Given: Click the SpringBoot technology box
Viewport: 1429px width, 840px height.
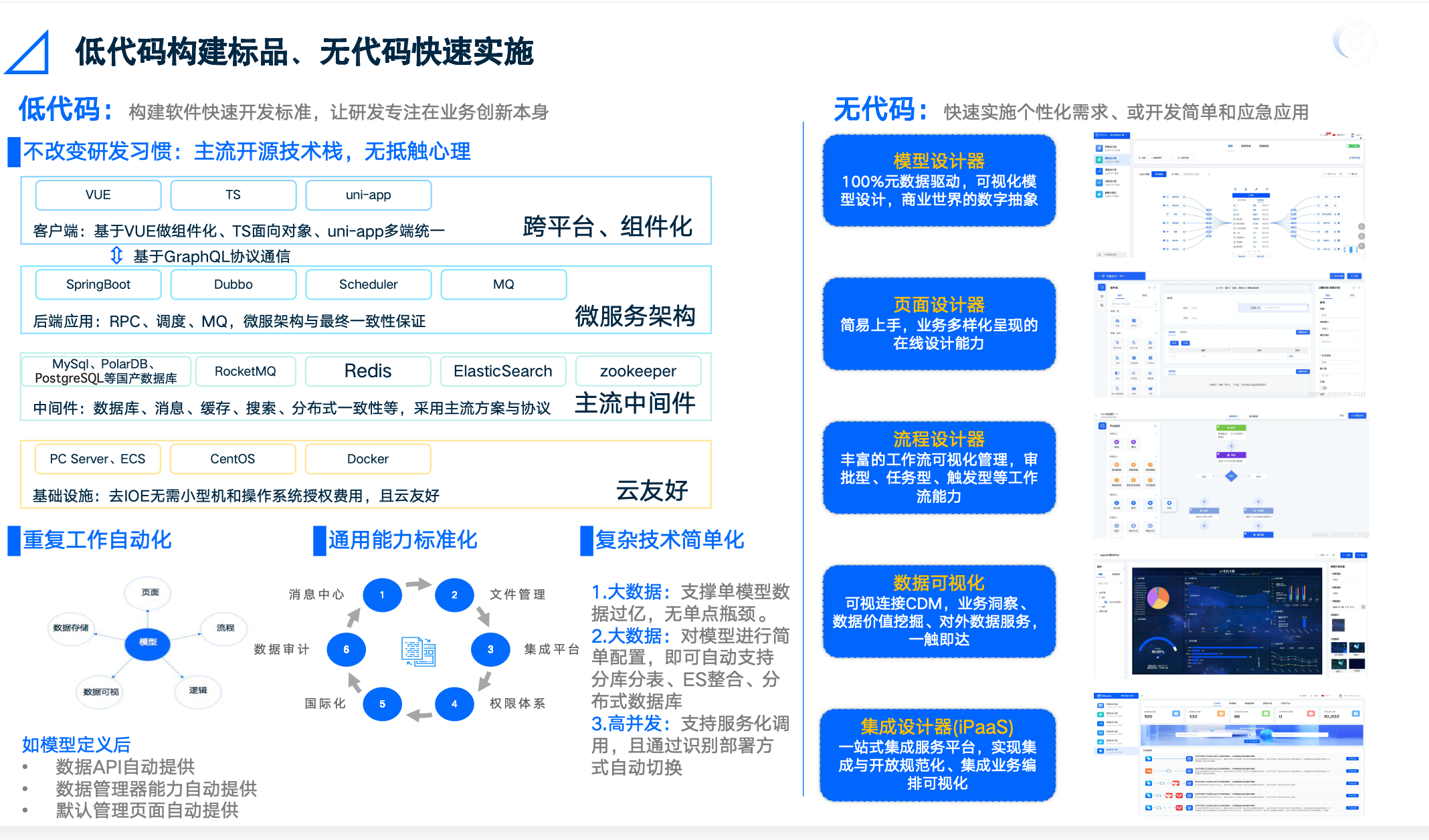Looking at the screenshot, I should point(98,285).
